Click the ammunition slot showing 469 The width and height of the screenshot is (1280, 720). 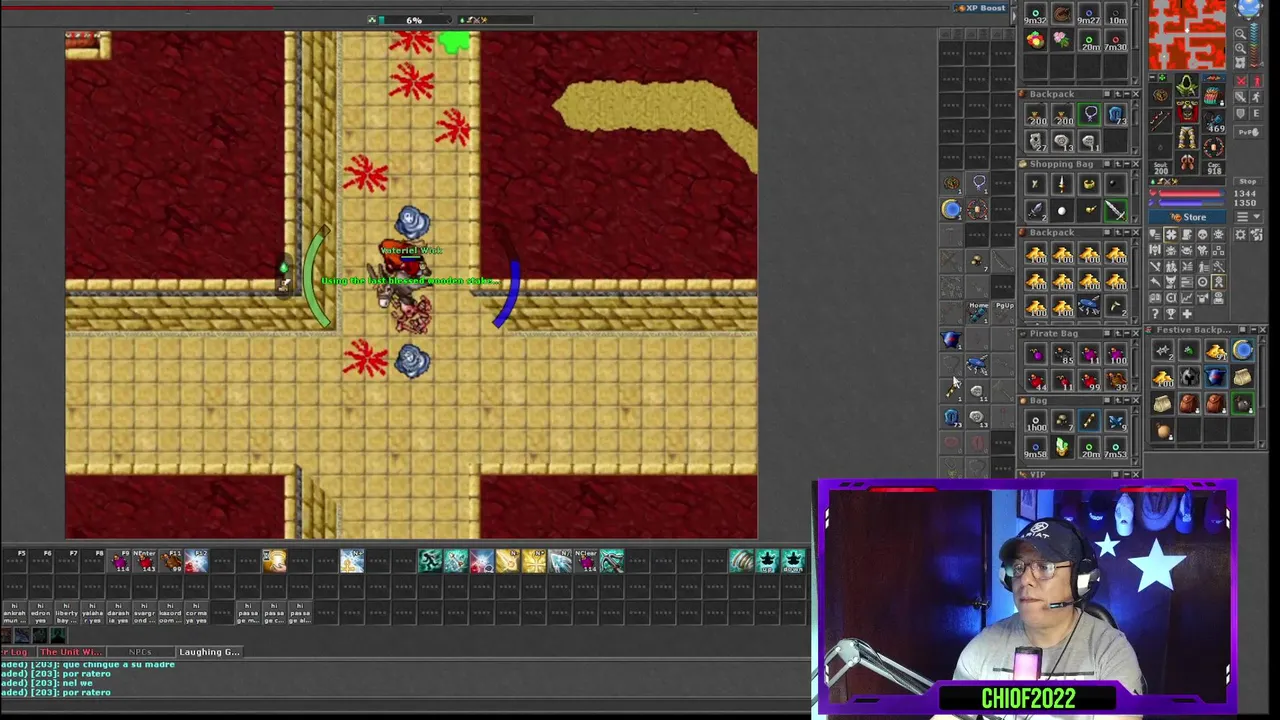pyautogui.click(x=1214, y=122)
